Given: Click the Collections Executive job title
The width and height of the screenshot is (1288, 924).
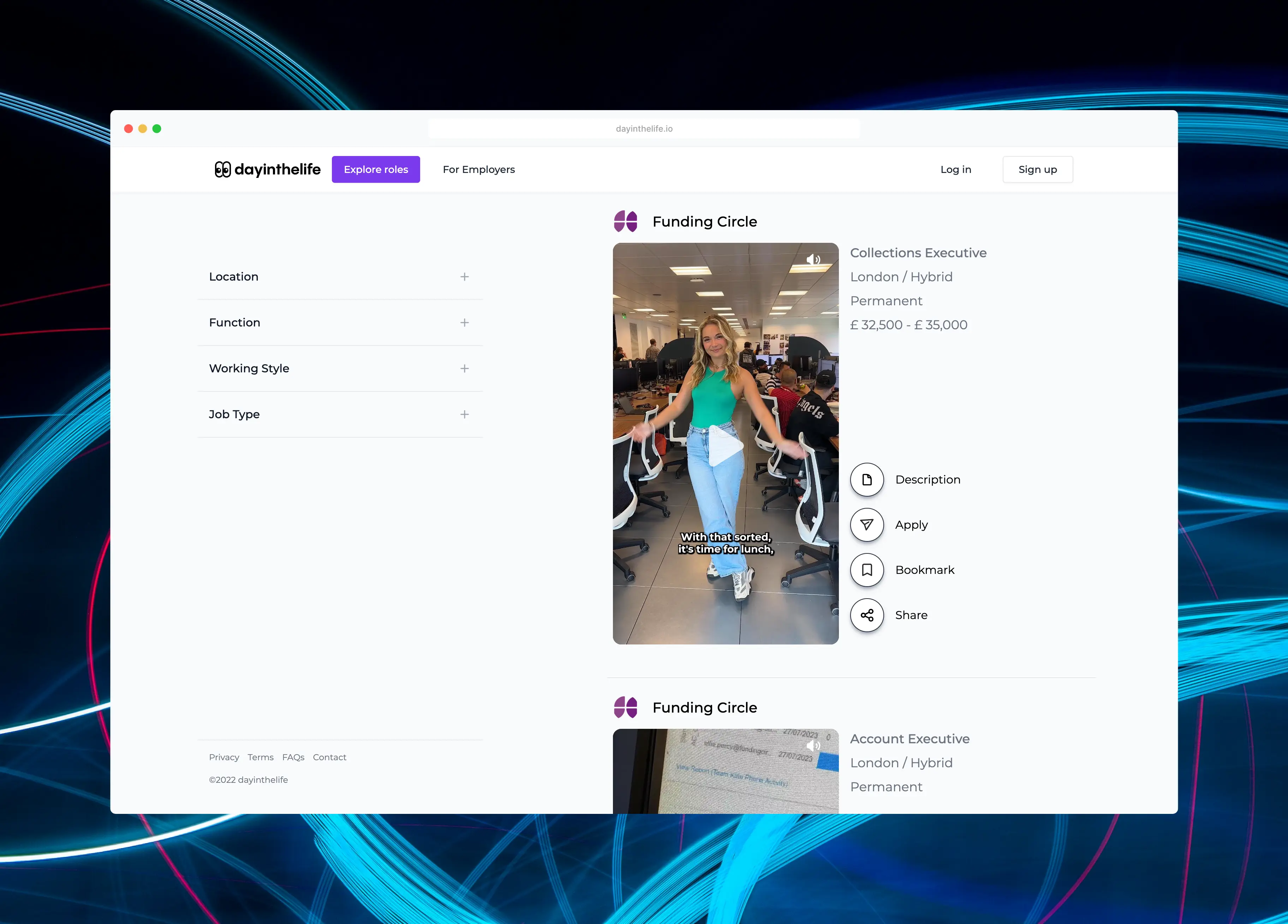Looking at the screenshot, I should 918,253.
